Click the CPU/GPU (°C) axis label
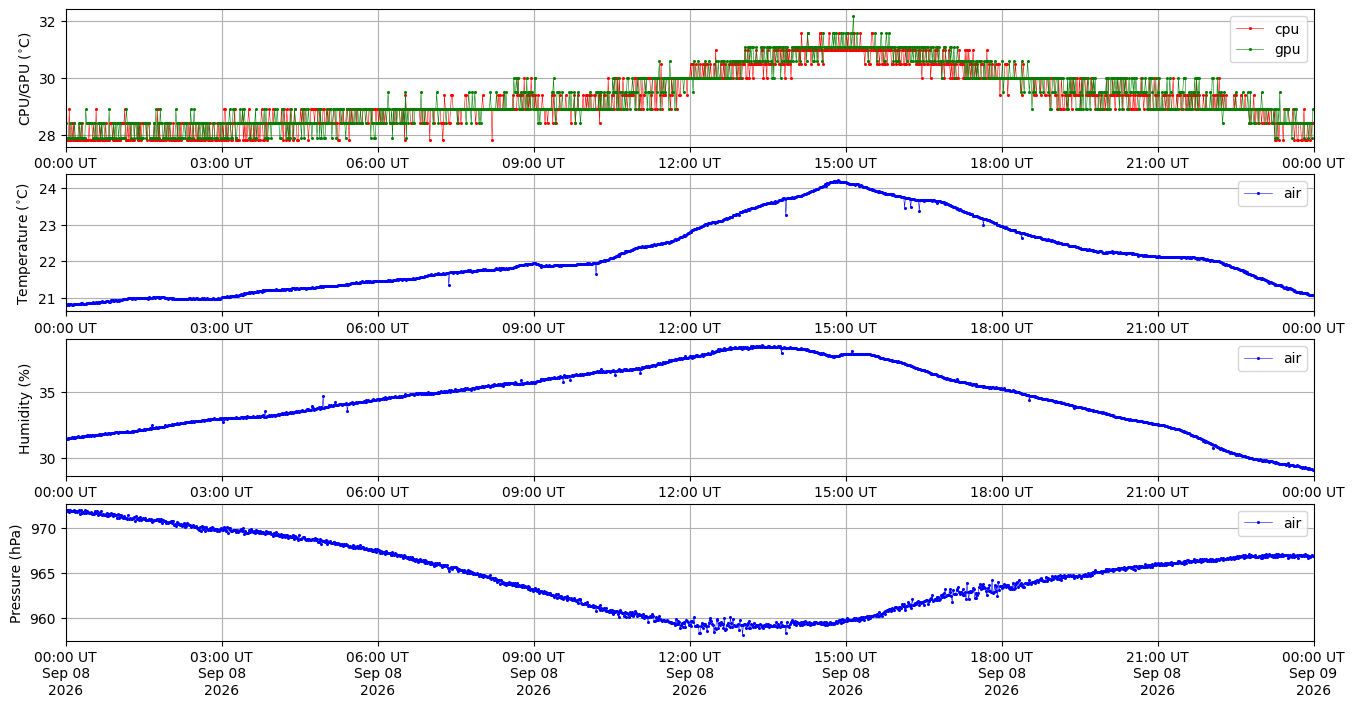Viewport: 1354px width, 707px height. pos(25,79)
